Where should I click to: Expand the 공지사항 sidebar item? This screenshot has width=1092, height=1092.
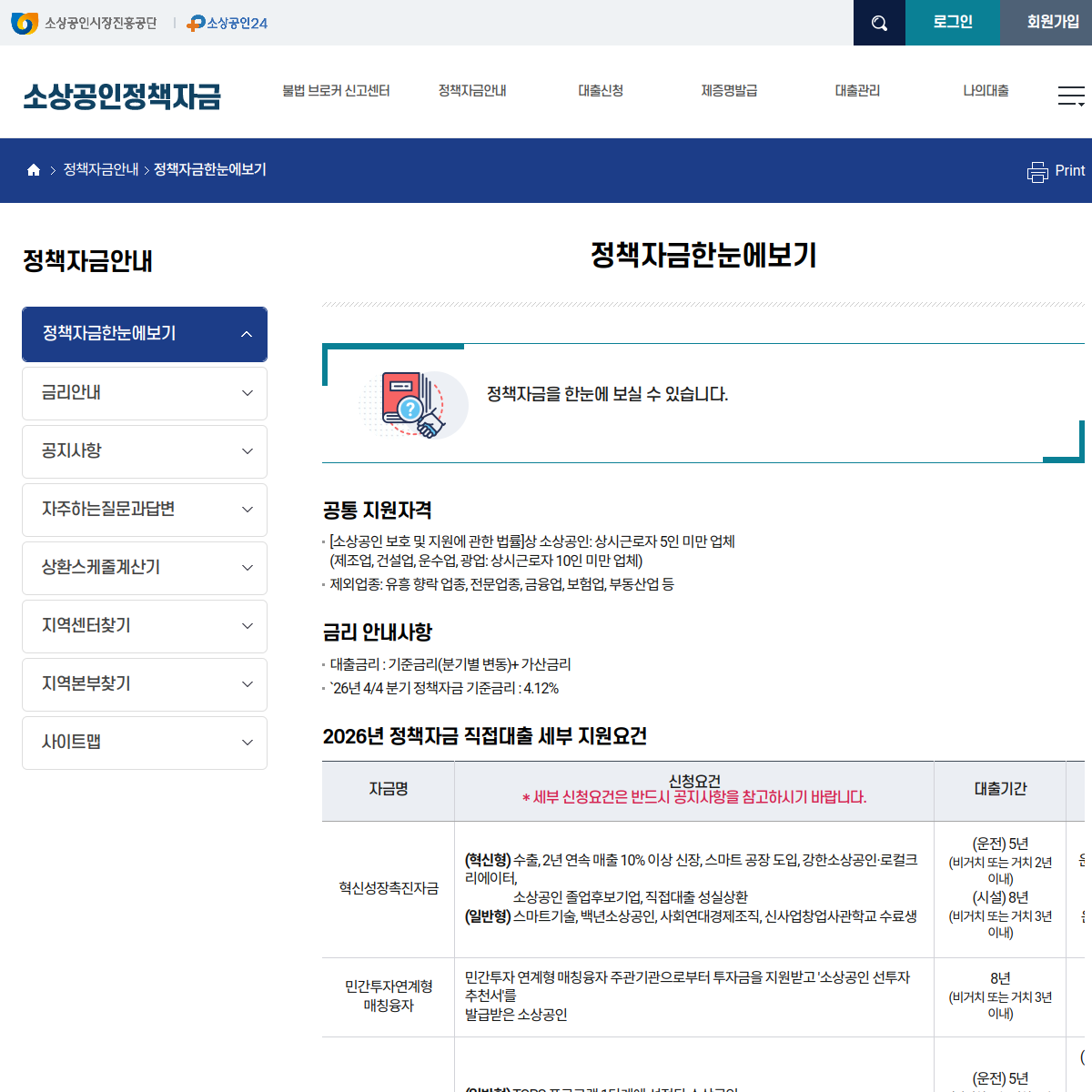(x=145, y=451)
